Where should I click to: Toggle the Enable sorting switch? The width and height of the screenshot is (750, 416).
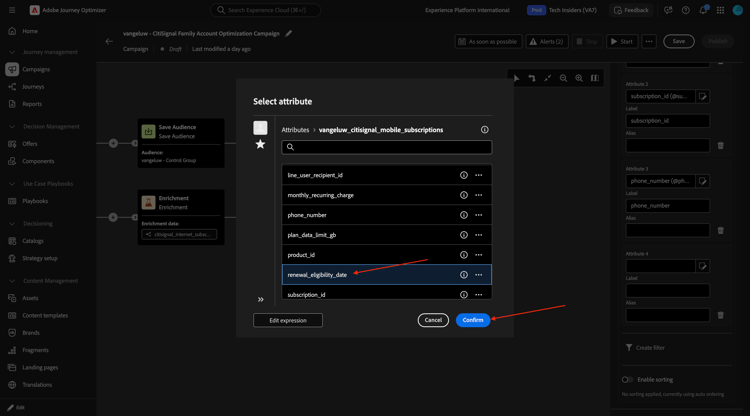pos(628,380)
